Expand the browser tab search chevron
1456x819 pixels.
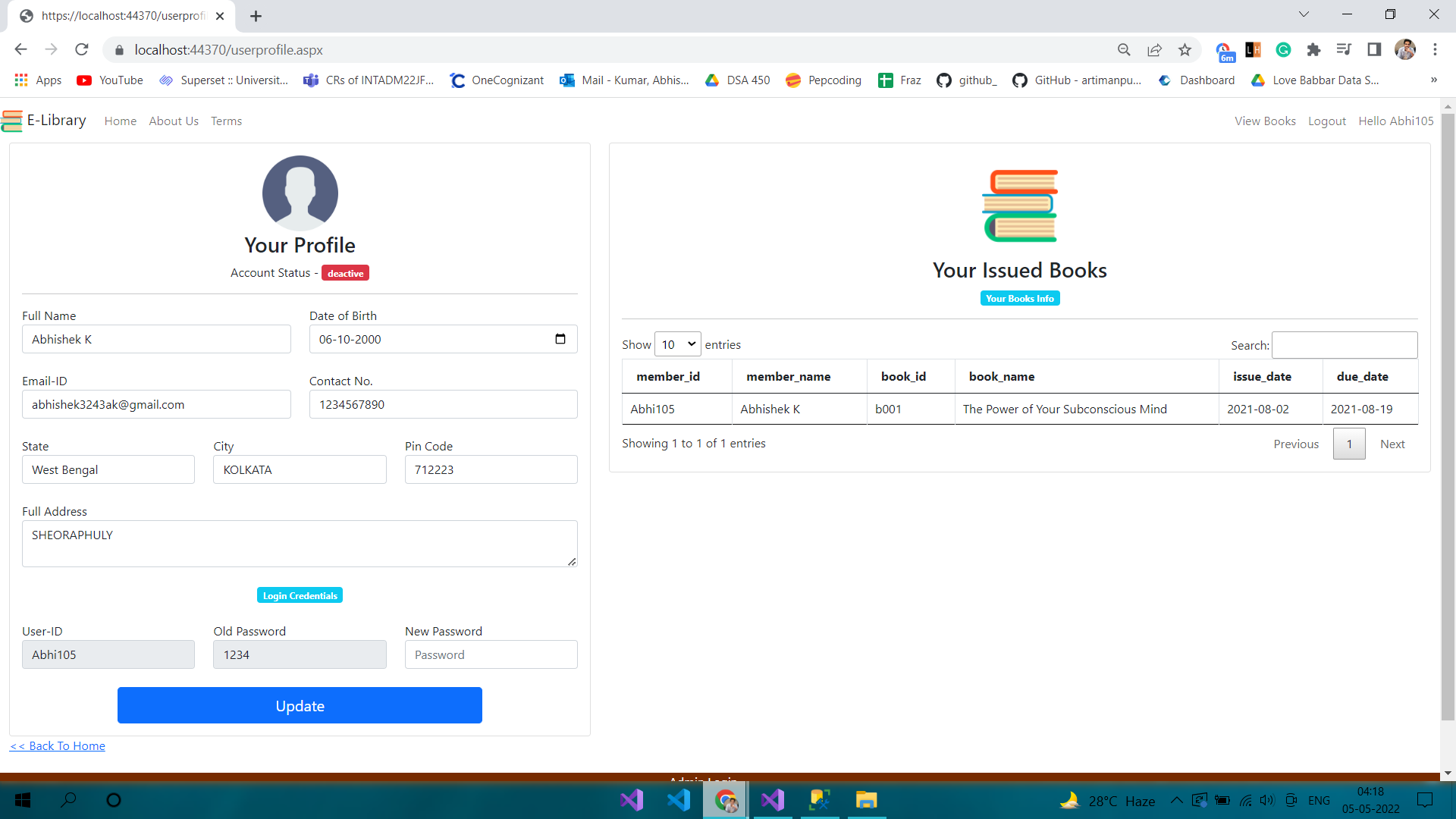click(x=1304, y=14)
